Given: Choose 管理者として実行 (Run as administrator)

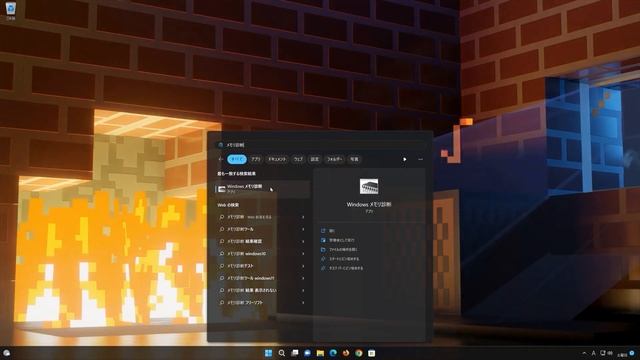Looking at the screenshot, I should (x=338, y=240).
